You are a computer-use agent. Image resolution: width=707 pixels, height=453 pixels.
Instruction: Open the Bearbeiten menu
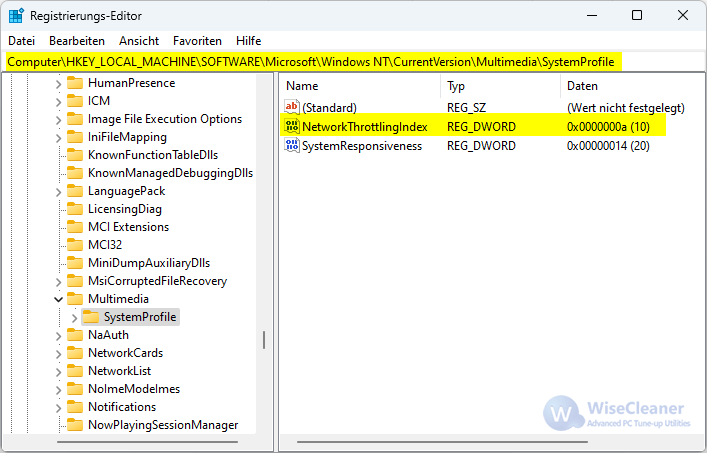point(77,41)
